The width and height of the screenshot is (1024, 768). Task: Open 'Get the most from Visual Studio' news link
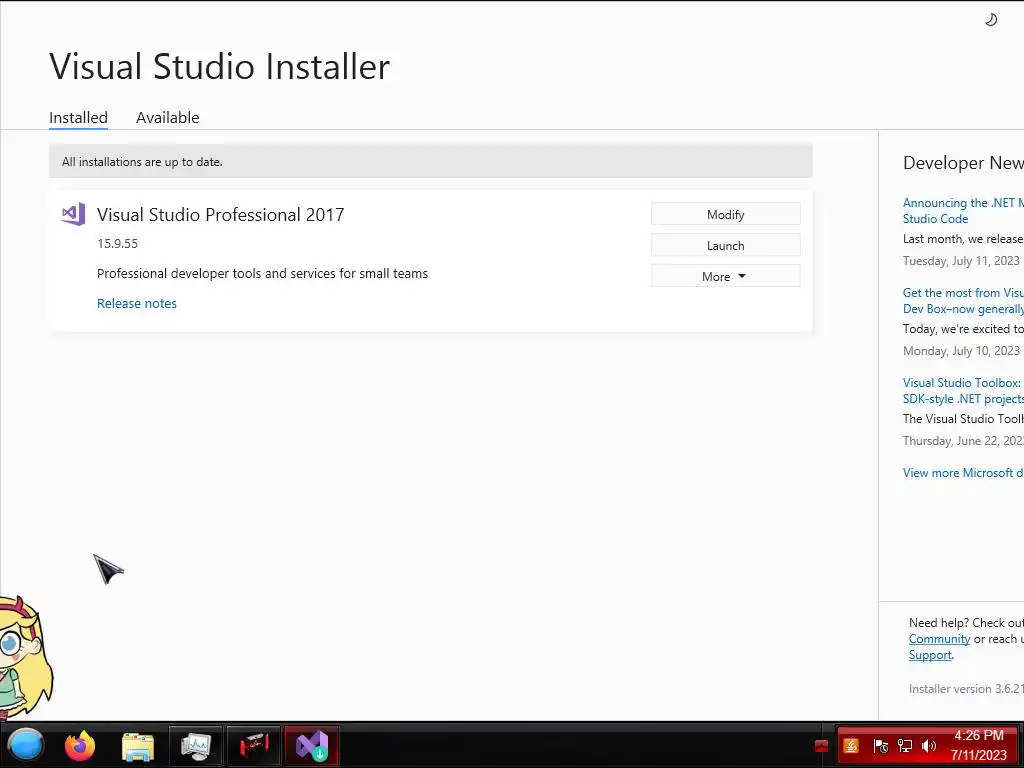963,300
